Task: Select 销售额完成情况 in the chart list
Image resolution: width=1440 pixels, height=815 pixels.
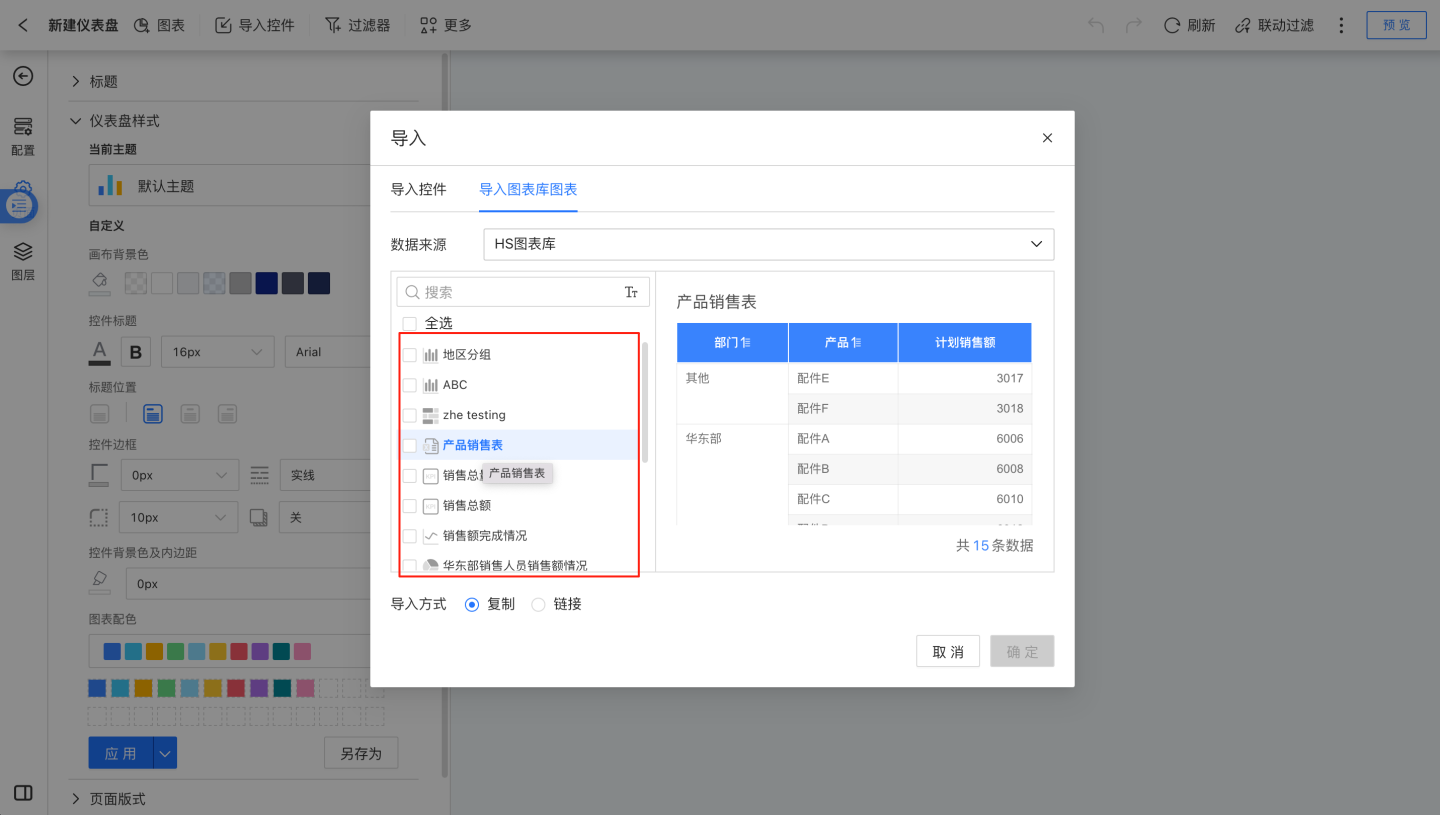Action: coord(484,536)
